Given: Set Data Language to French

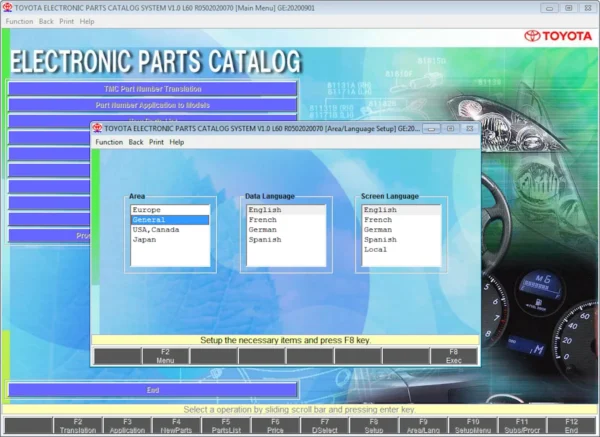Looking at the screenshot, I should click(x=264, y=220).
